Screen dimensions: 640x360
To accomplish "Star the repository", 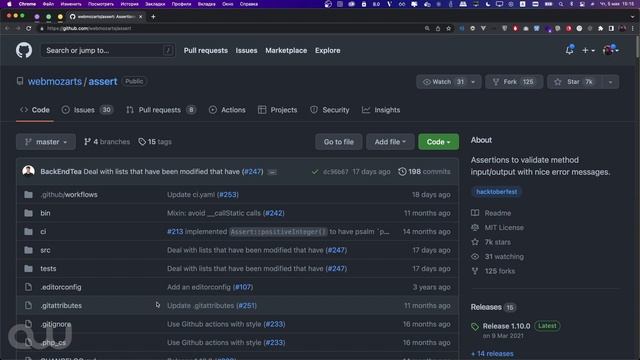I will point(574,82).
